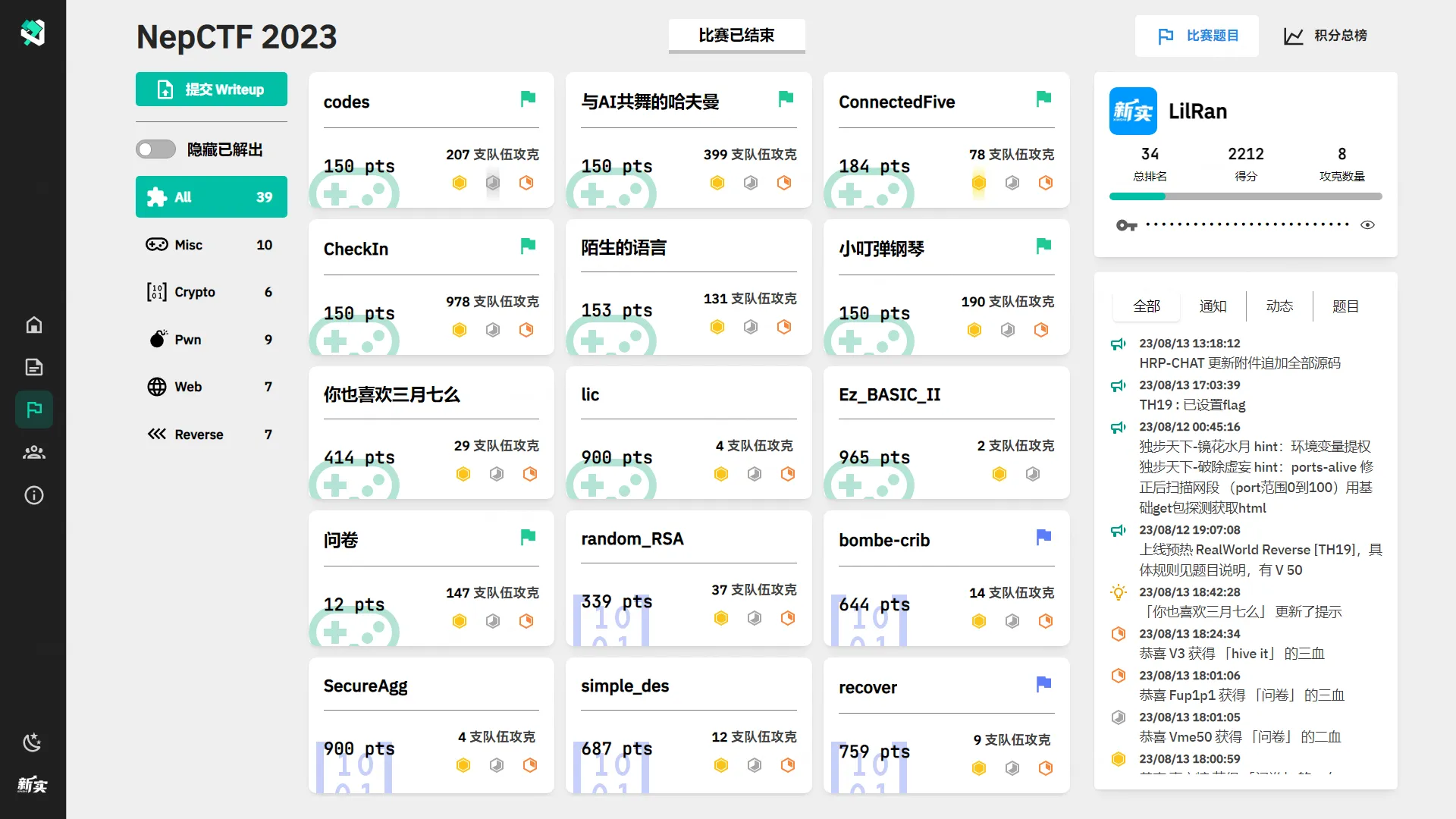Open the 积分总榜 scoreboard
Viewport: 1456px width, 819px height.
(1325, 36)
